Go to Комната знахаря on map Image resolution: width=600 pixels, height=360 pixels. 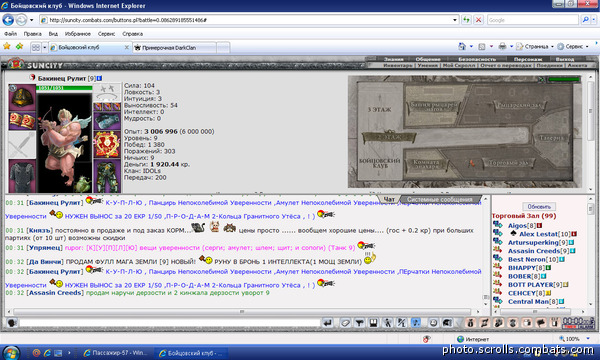click(426, 164)
